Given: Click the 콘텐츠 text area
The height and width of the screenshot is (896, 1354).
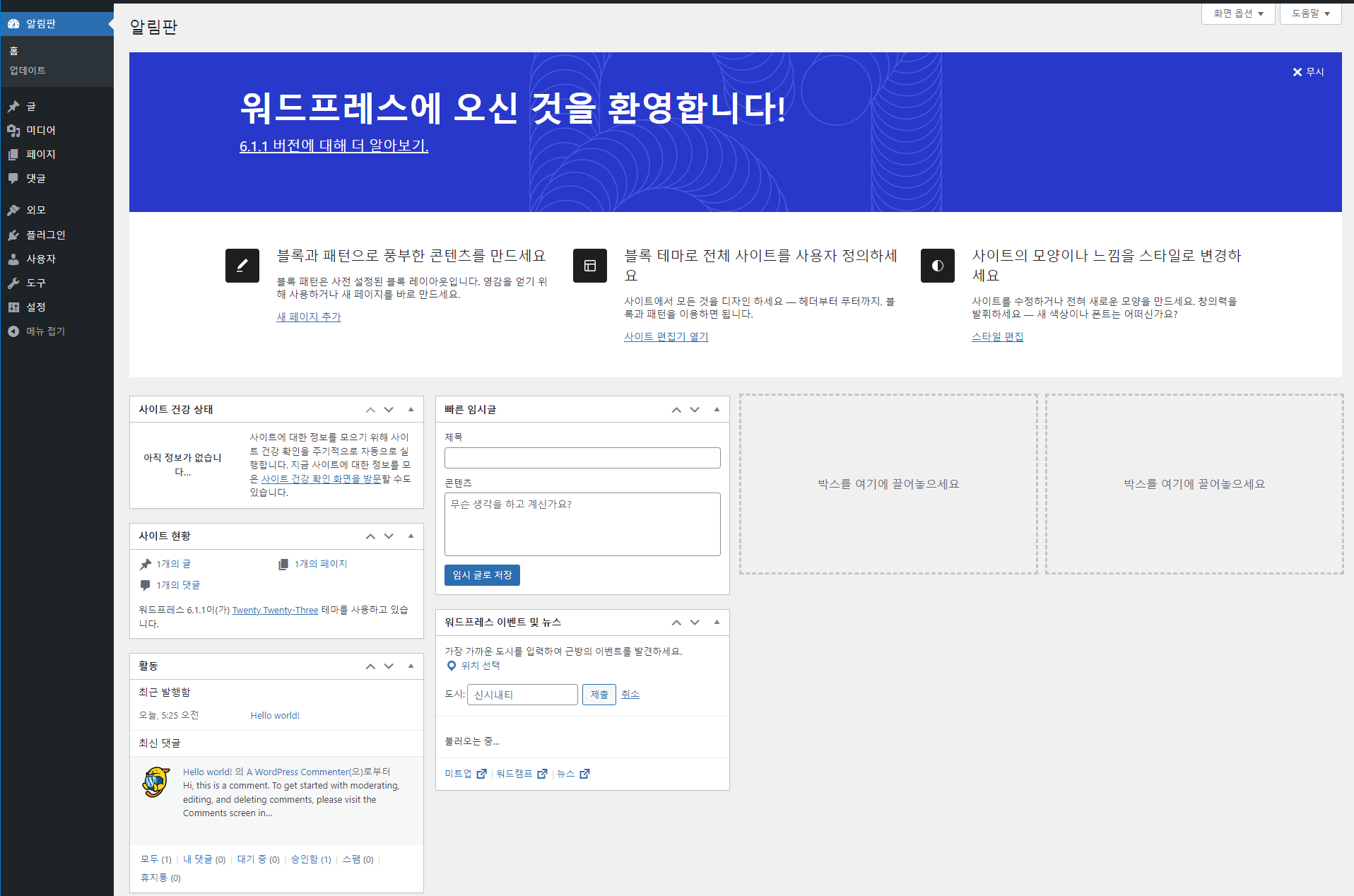Looking at the screenshot, I should (582, 524).
